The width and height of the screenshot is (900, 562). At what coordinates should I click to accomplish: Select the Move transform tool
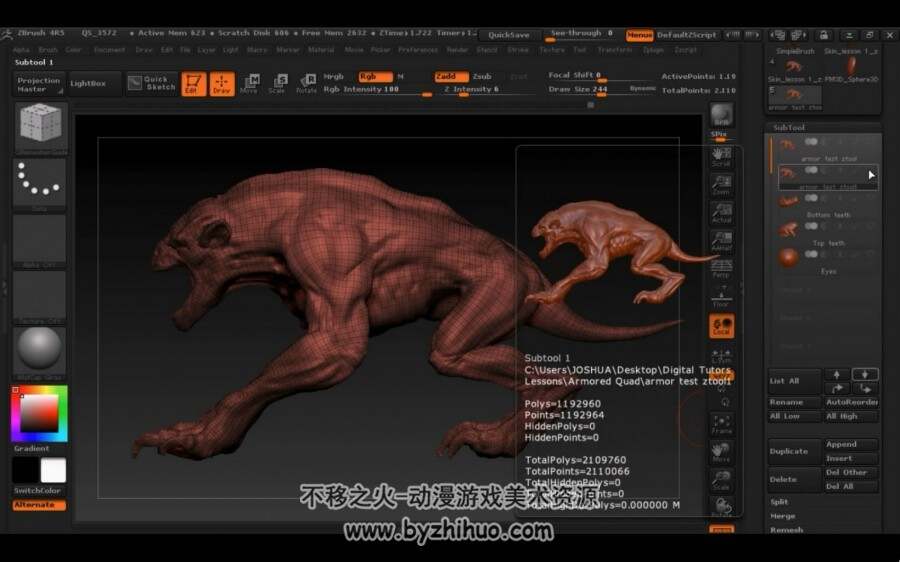pyautogui.click(x=249, y=84)
